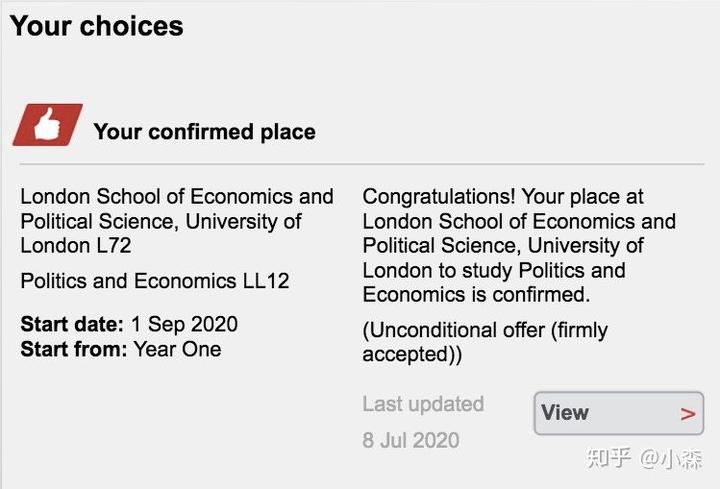
Task: Select the "1 Sep 2020" start date value
Action: (184, 325)
